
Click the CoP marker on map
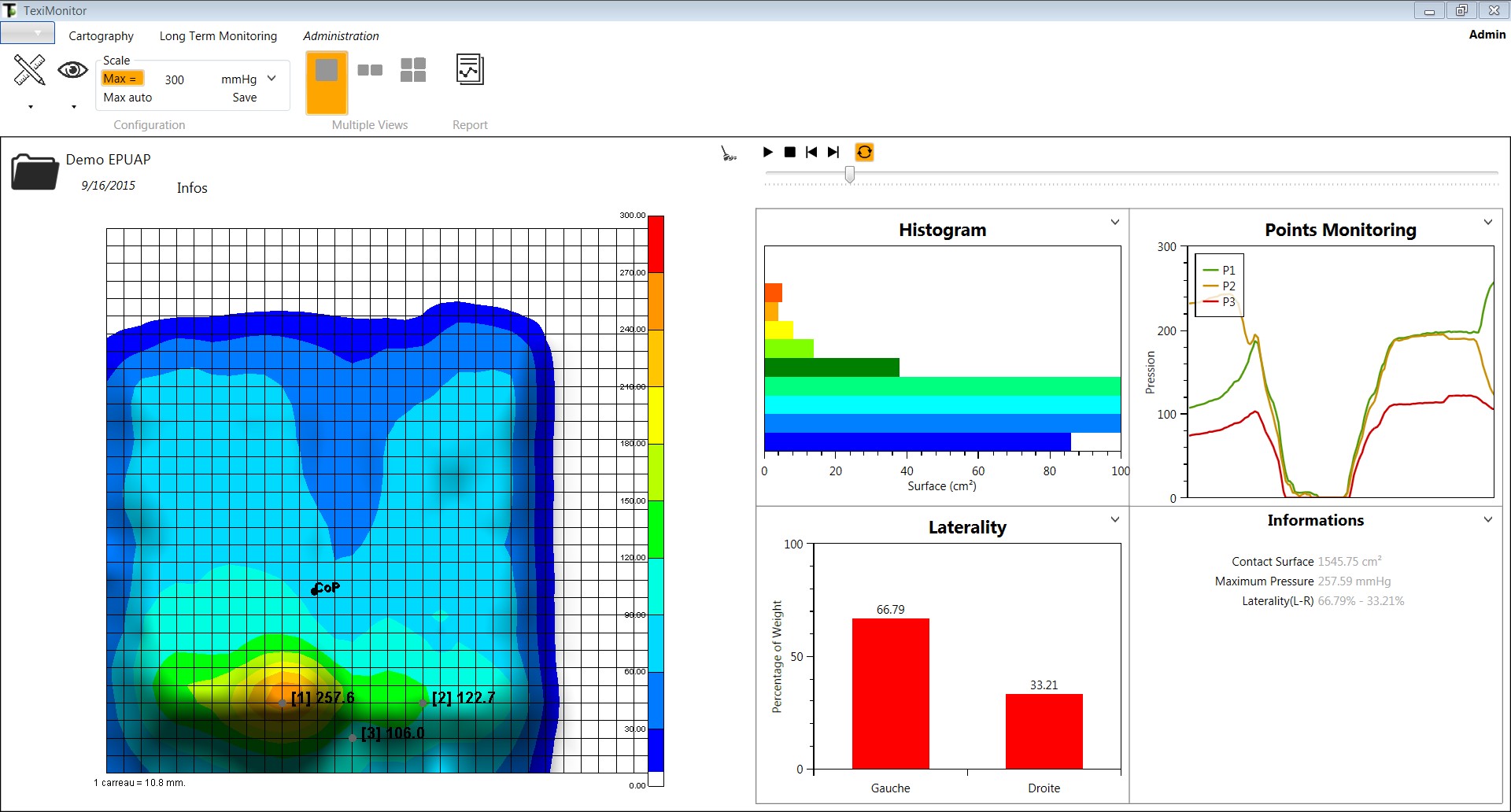coord(315,590)
